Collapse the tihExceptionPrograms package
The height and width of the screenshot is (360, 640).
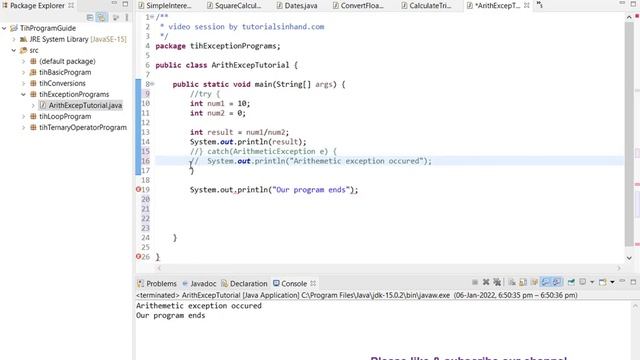24,94
